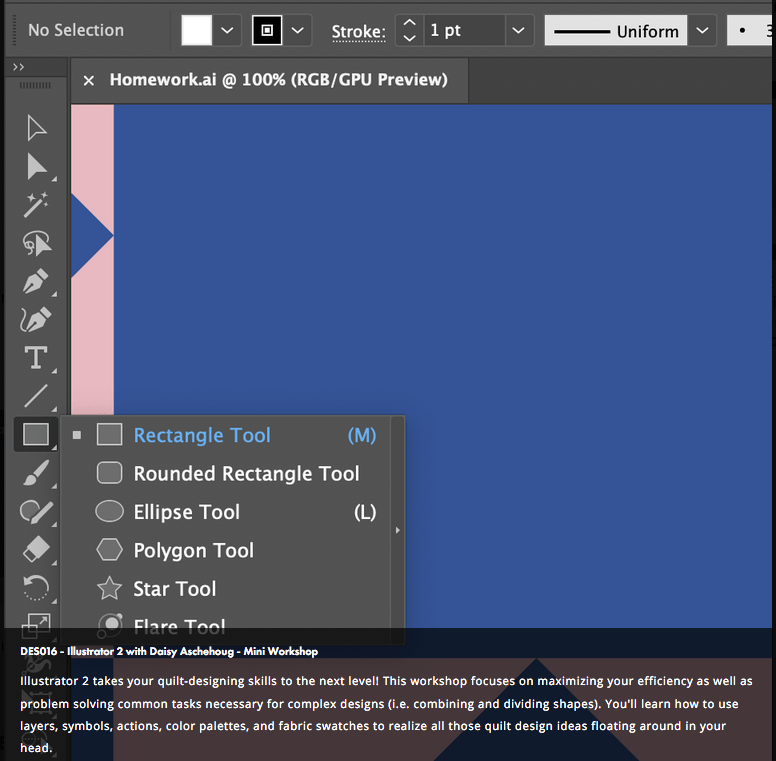Select the Paintbrush tool

36,473
